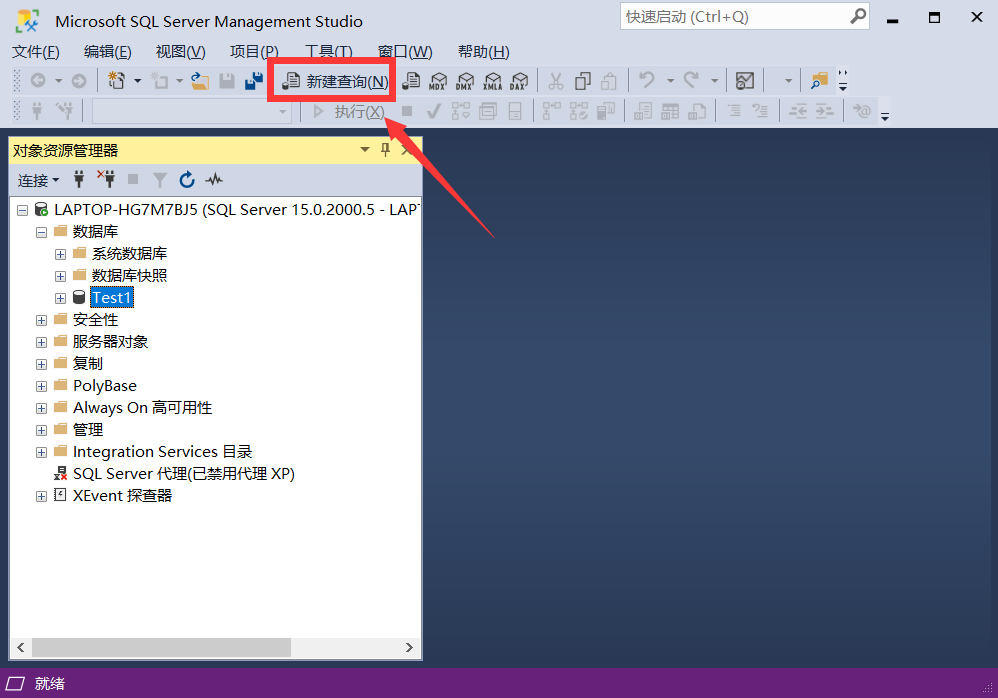This screenshot has height=698, width=998.
Task: Open the View (视图) menu
Action: click(x=180, y=52)
